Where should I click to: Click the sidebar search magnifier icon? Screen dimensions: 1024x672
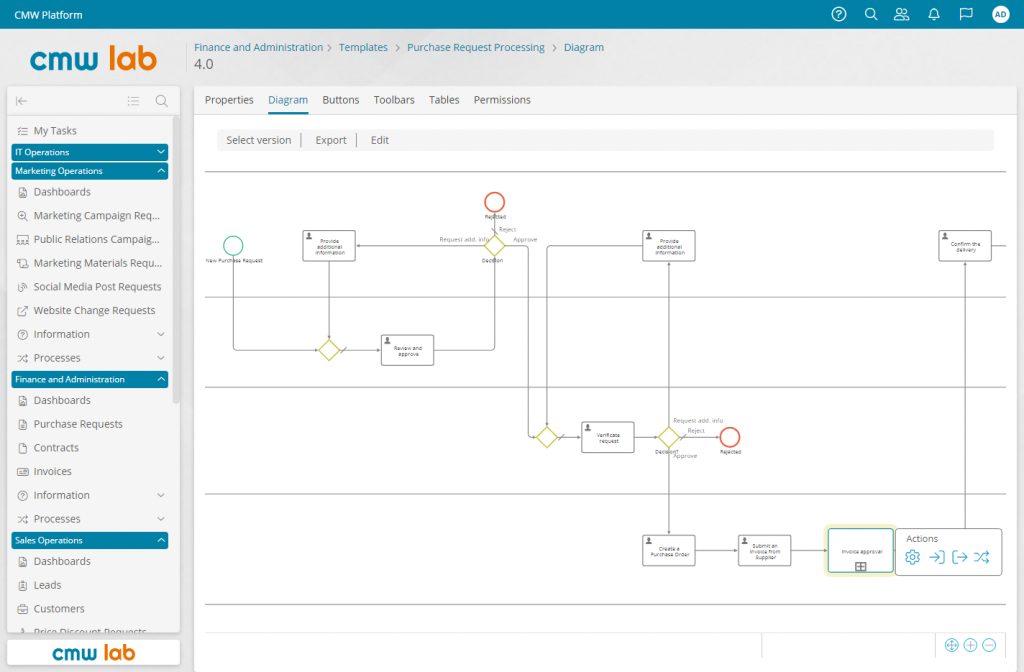pyautogui.click(x=161, y=101)
